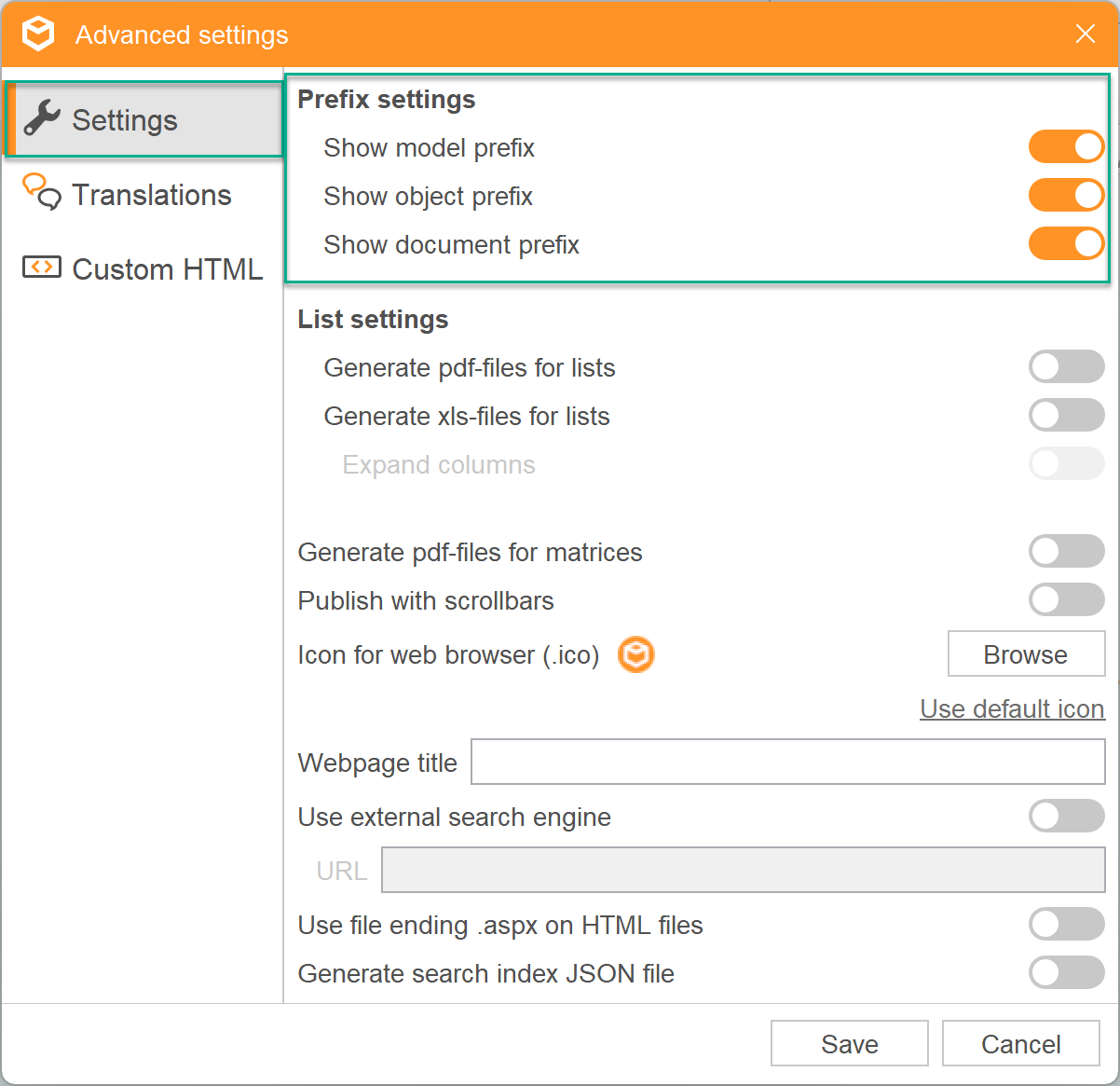Click the code bracket icon beside Custom HTML
1120x1086 pixels.
click(42, 268)
